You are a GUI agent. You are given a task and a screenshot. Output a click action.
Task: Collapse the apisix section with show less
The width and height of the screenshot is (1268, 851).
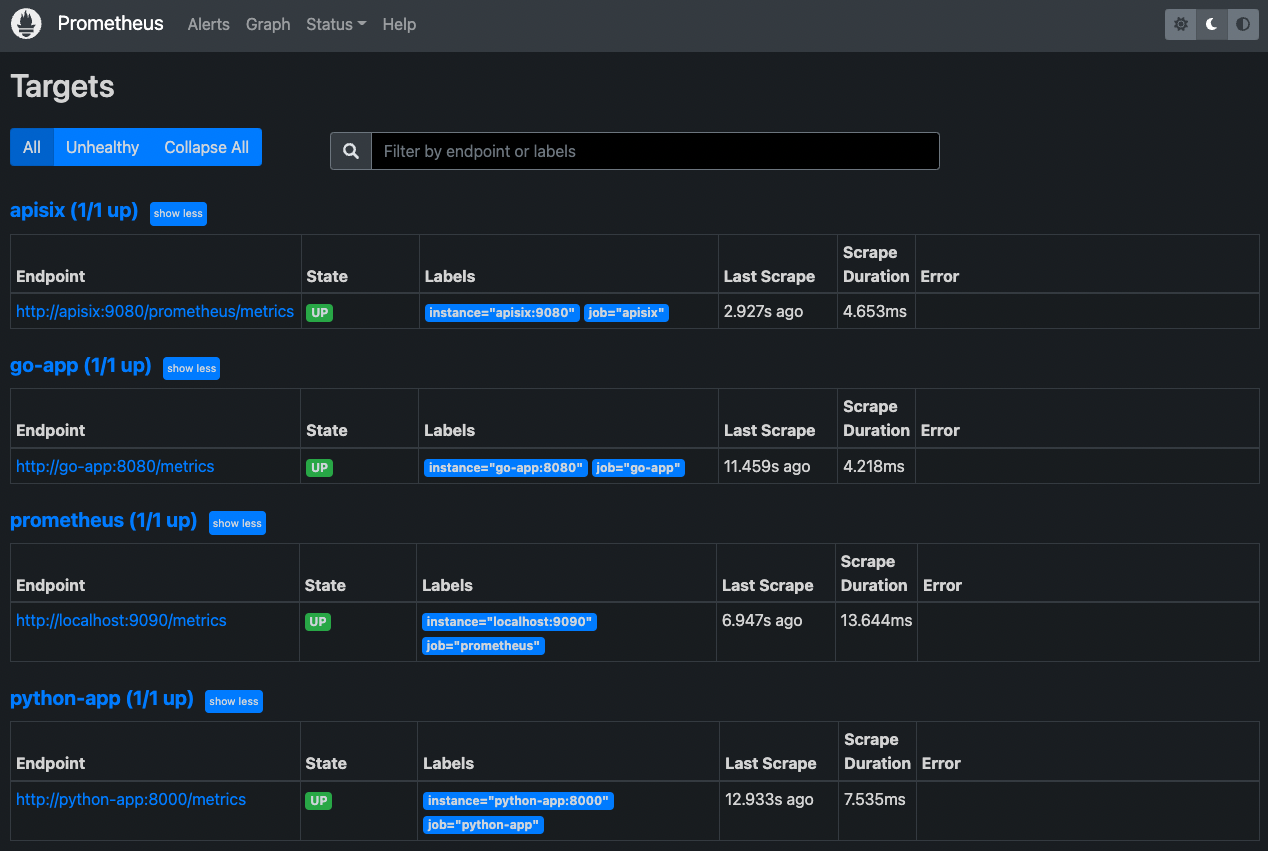tap(178, 213)
